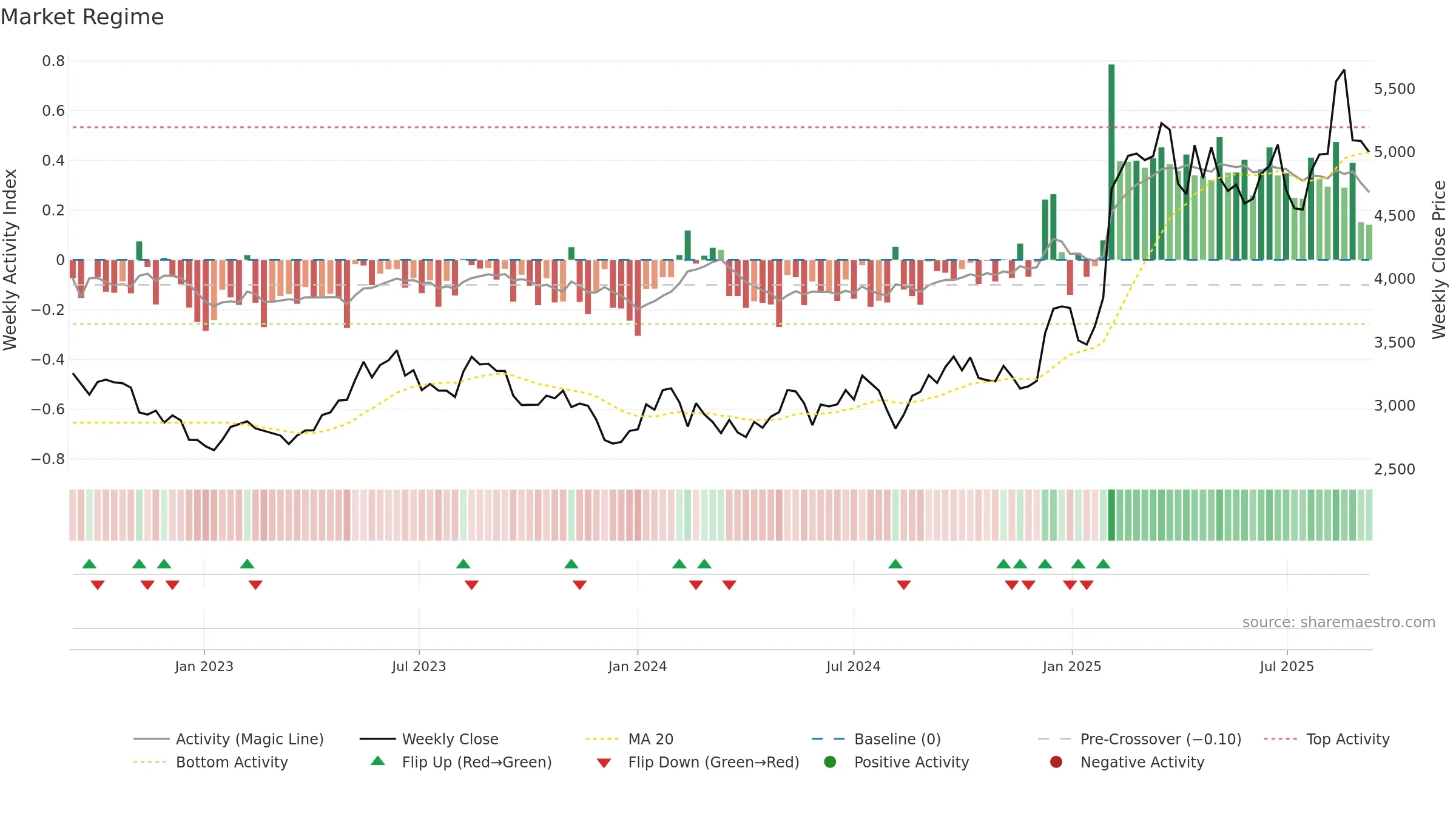Click 5,500 price axis tick label
Viewport: 1456px width, 819px height.
pos(1395,89)
